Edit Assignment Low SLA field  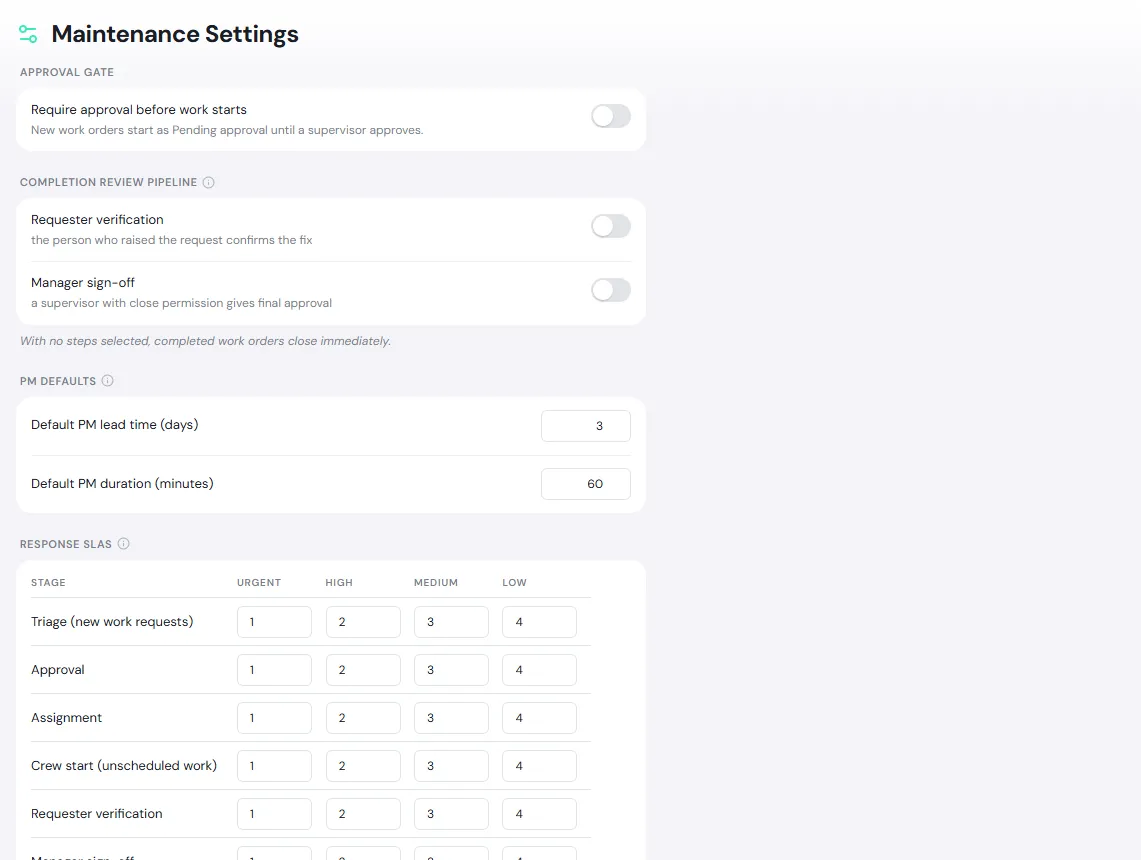tap(539, 718)
